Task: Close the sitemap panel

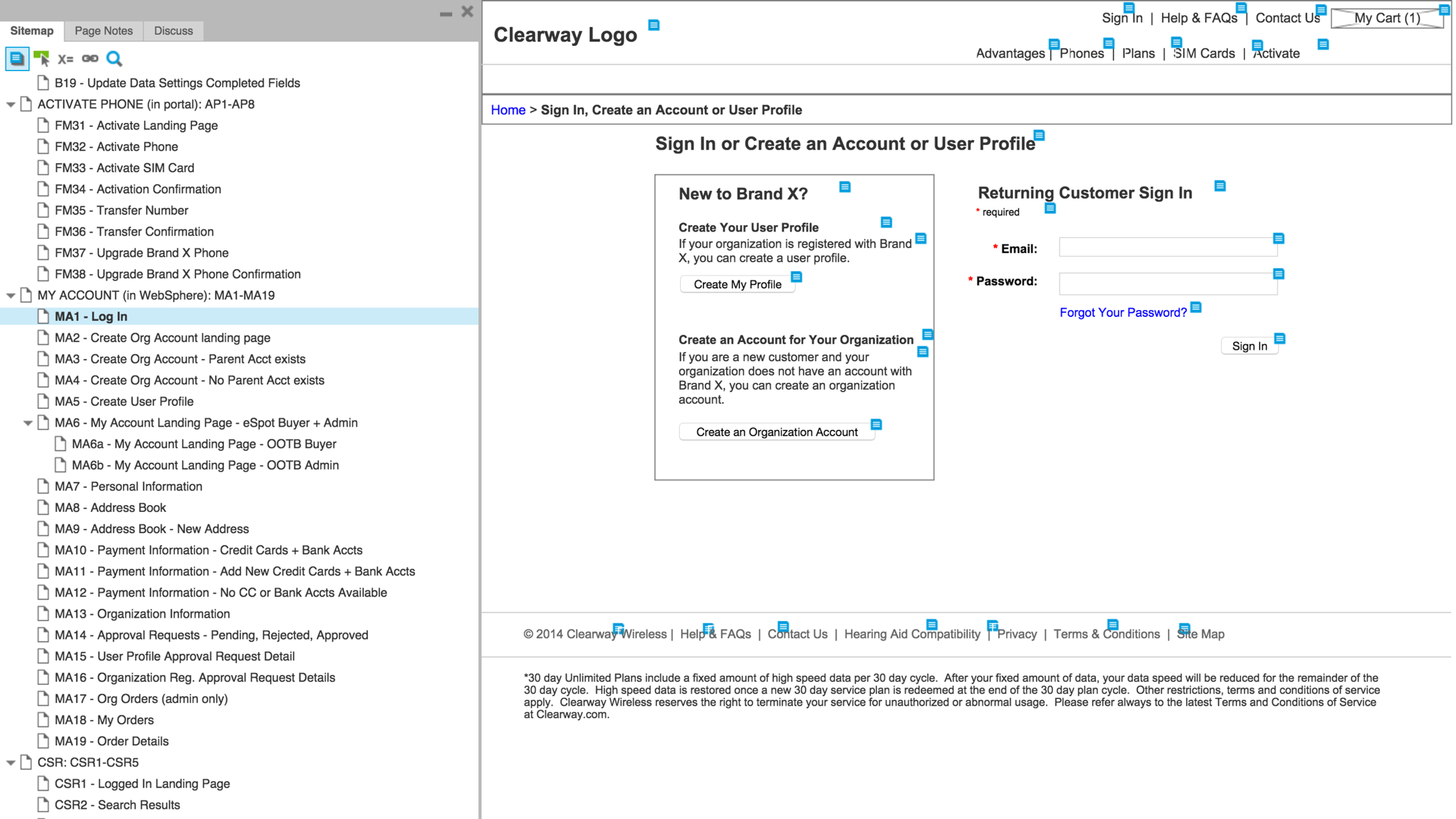Action: [x=467, y=12]
